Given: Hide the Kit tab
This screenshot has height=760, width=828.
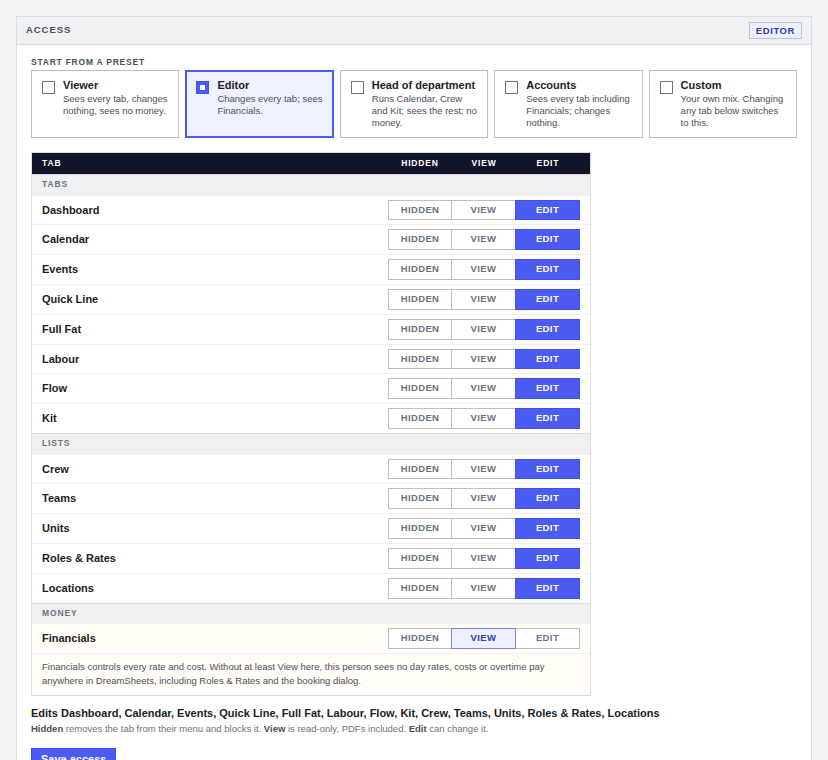Looking at the screenshot, I should click(420, 418).
